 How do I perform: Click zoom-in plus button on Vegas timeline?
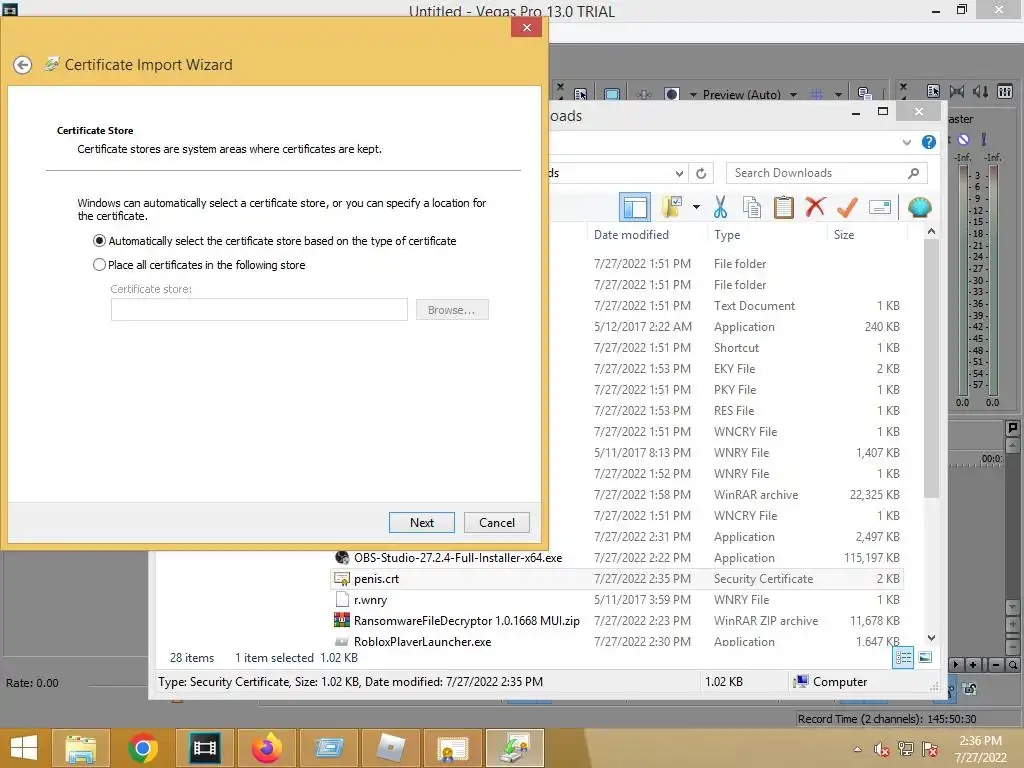(x=972, y=665)
